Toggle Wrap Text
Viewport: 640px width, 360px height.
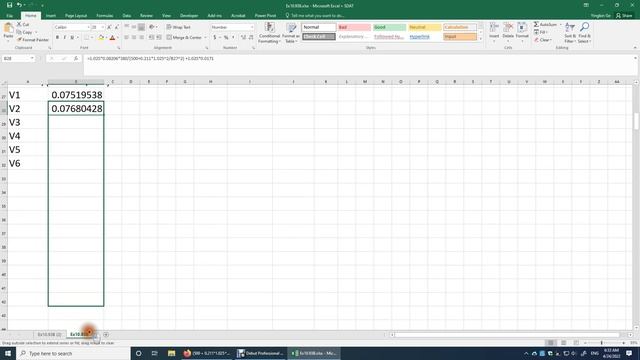click(x=178, y=27)
